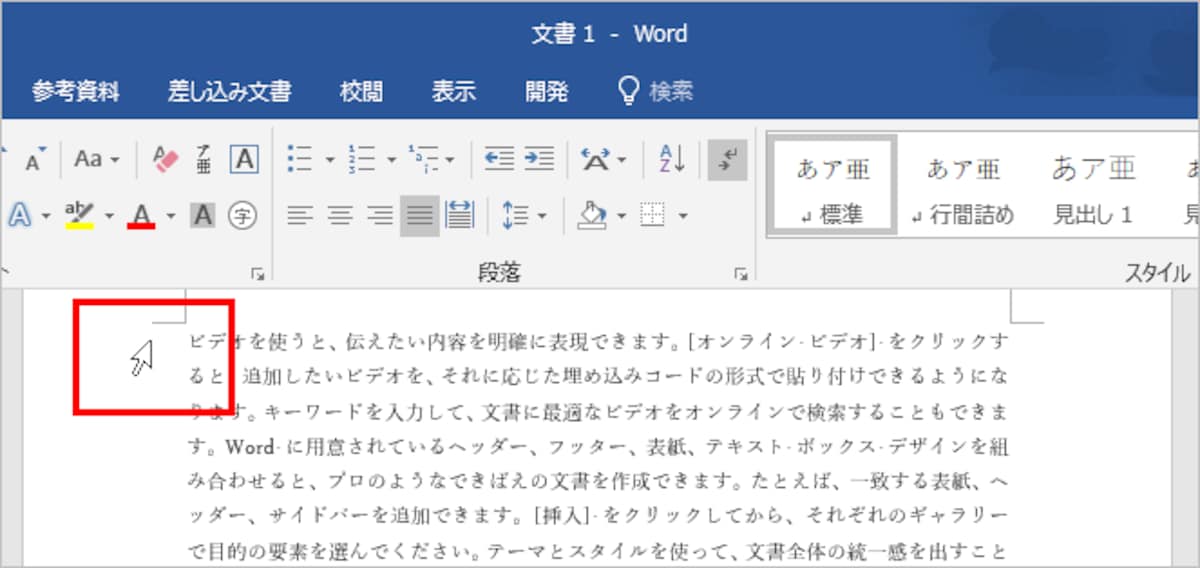1200x568 pixels.
Task: Apply the red font color swatch
Action: pos(141,215)
